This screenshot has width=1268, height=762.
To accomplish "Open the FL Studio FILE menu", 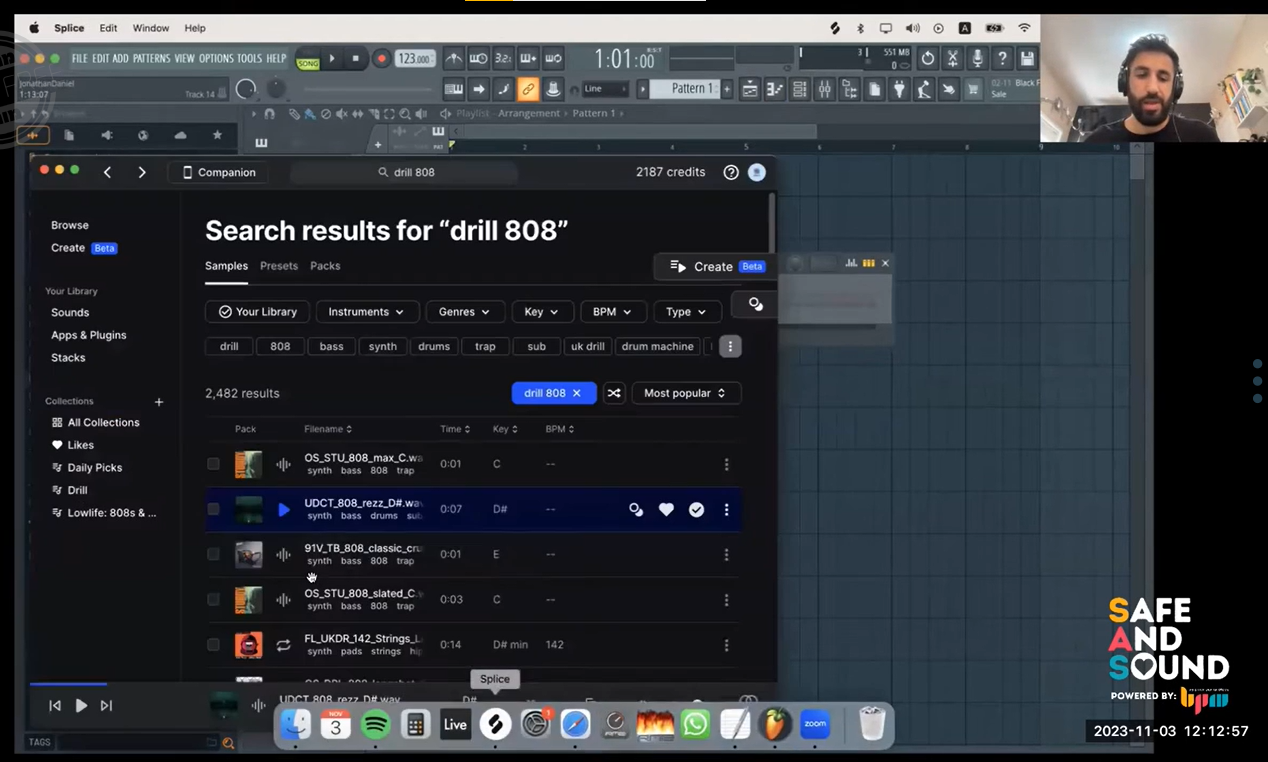I will [x=79, y=59].
